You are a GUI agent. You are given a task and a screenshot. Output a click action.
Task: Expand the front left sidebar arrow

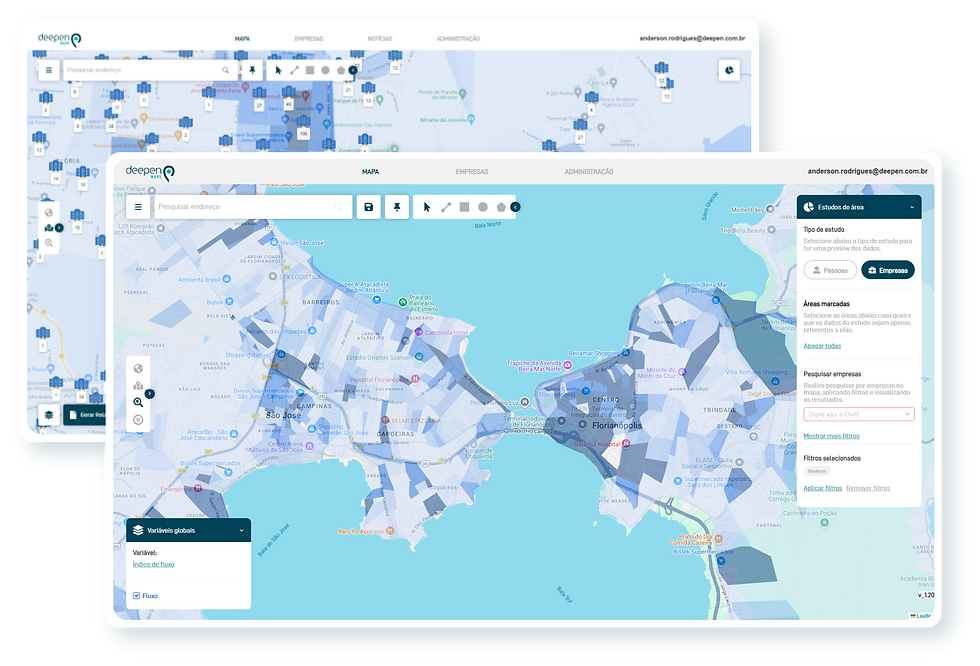pos(150,394)
